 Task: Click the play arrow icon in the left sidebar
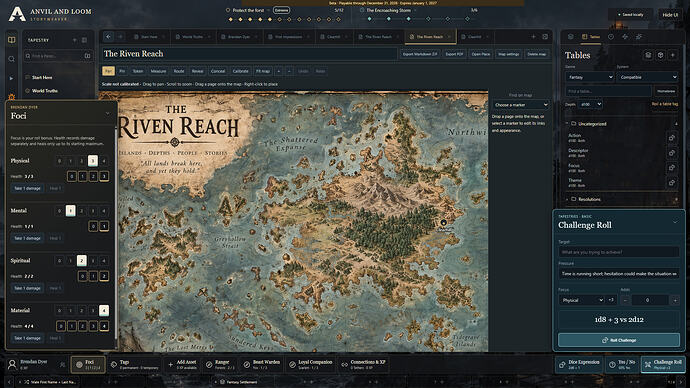(11, 78)
